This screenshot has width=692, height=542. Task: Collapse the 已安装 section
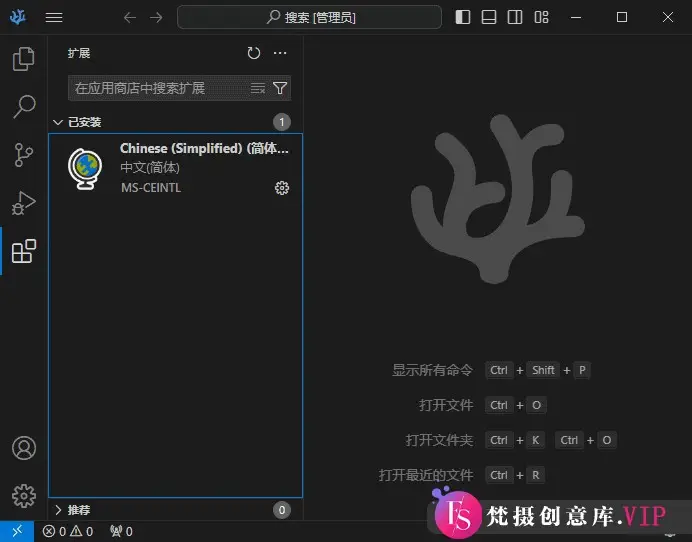(175, 122)
